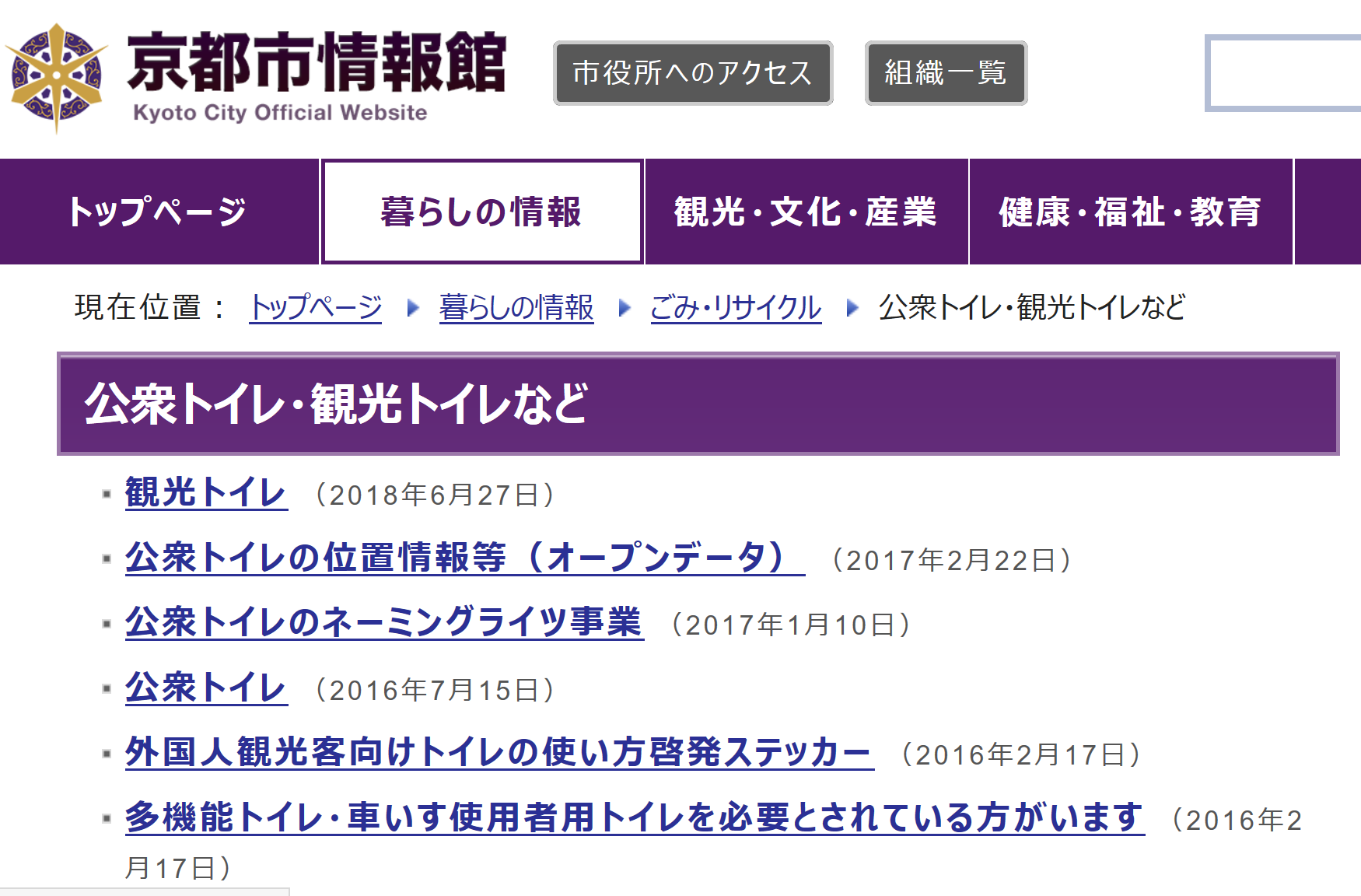Open the 観光トイレ article link

pyautogui.click(x=206, y=493)
